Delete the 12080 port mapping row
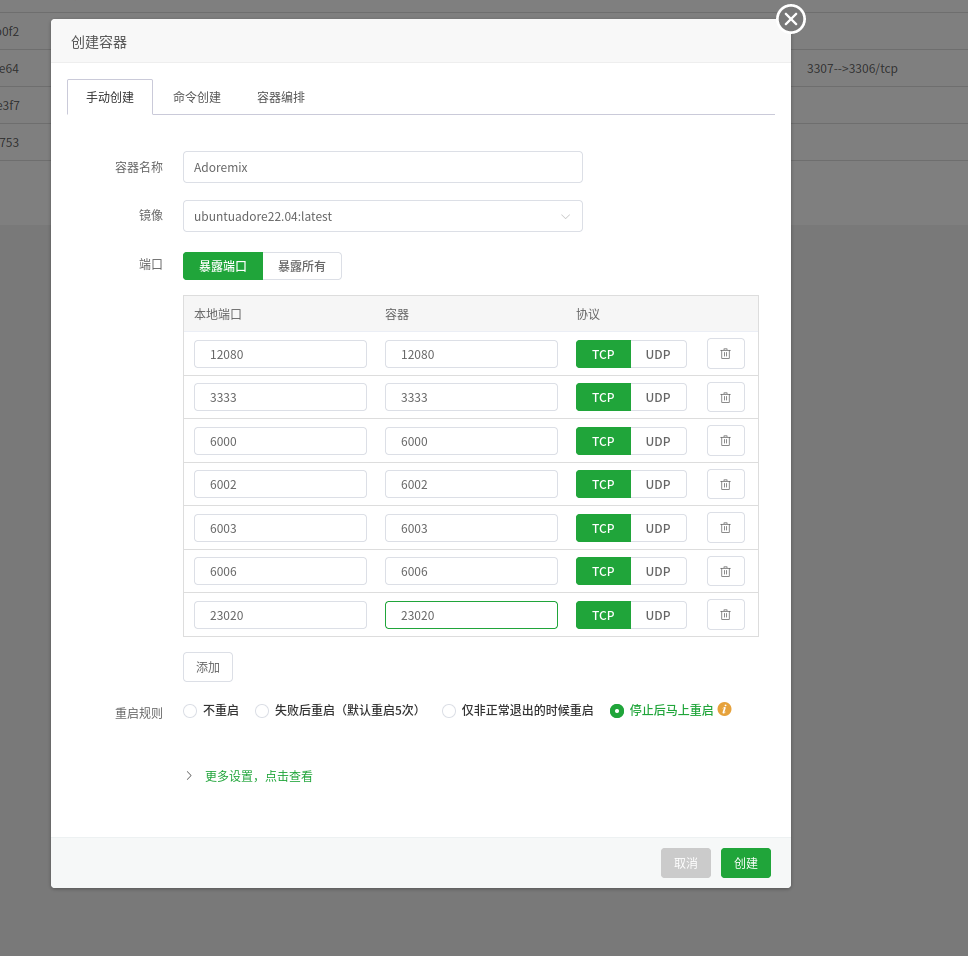 click(725, 354)
